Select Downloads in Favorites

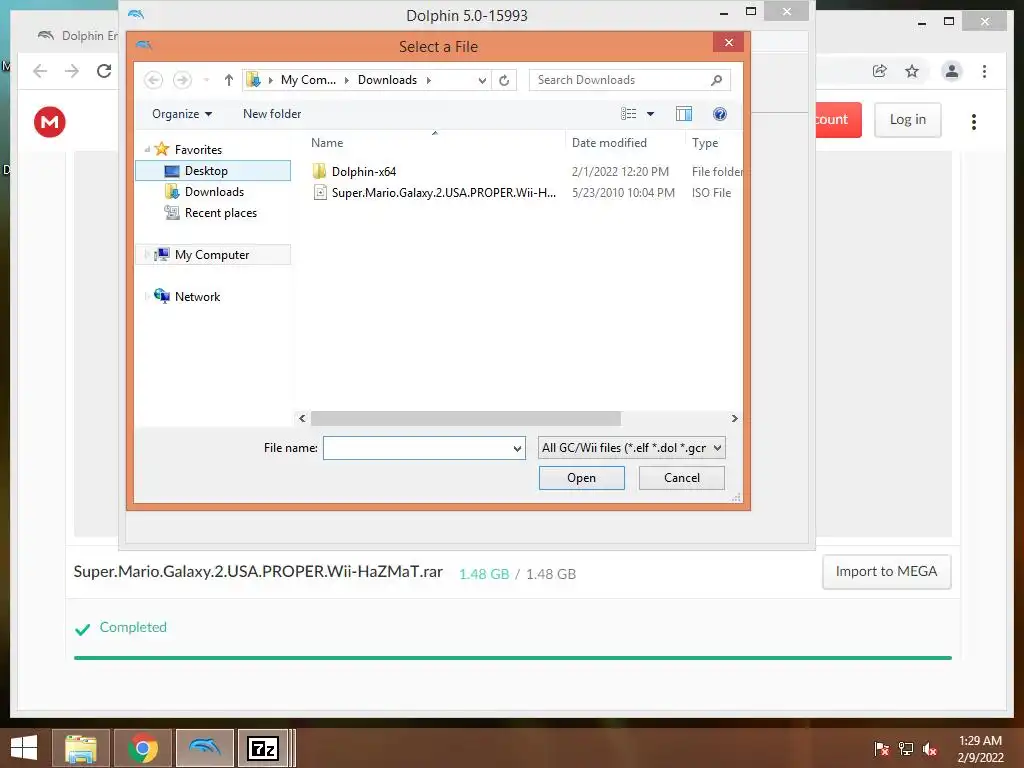tap(213, 191)
